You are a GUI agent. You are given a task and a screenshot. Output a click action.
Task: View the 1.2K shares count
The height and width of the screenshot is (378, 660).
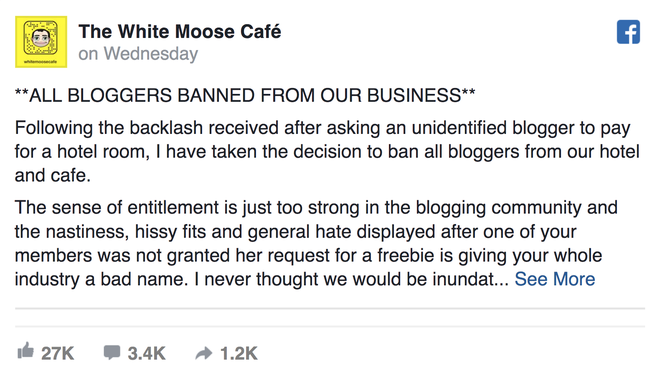(239, 353)
